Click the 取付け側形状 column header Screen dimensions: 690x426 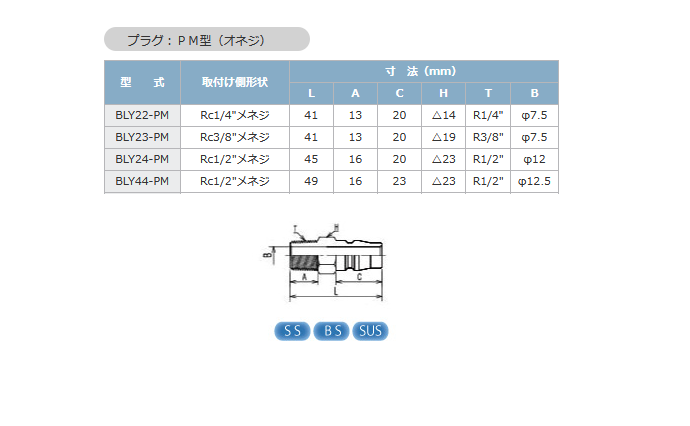click(x=235, y=83)
